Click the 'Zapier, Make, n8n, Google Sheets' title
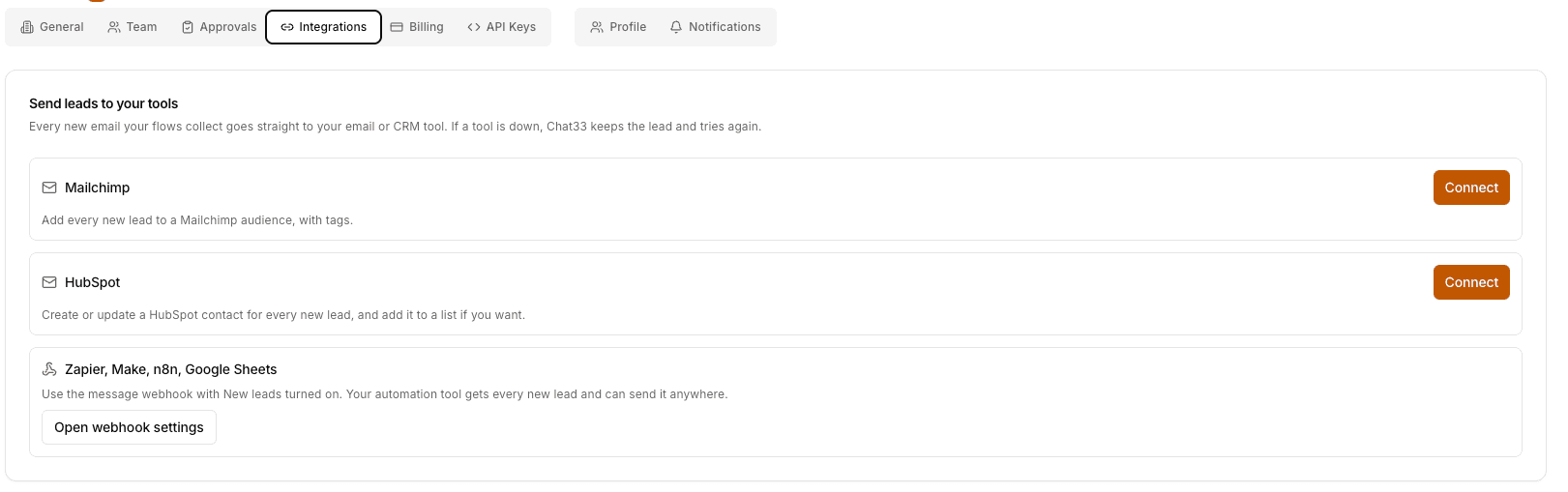1568x492 pixels. (171, 369)
